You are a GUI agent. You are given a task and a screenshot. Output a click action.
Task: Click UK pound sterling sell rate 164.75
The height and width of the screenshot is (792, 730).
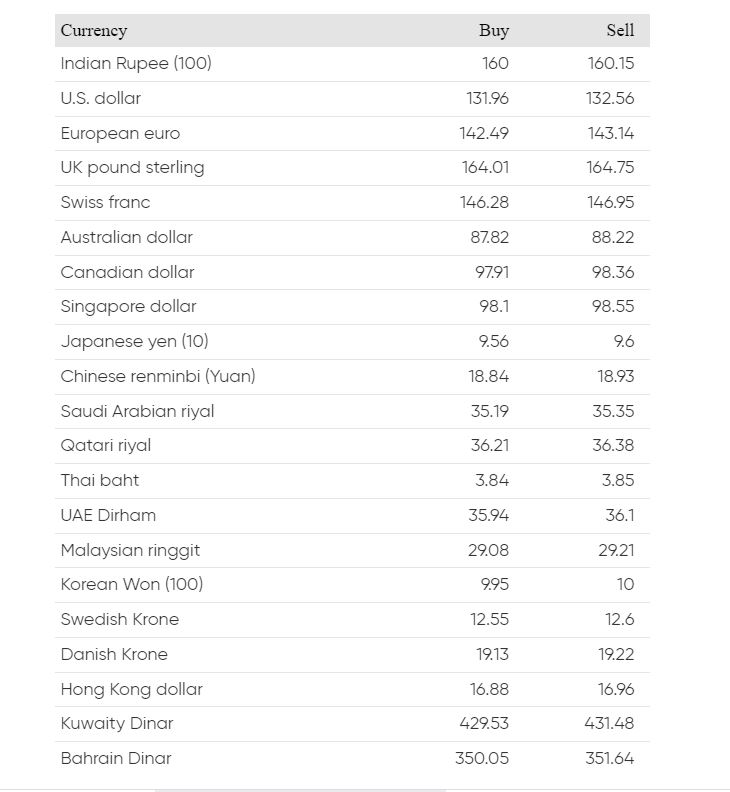(610, 167)
